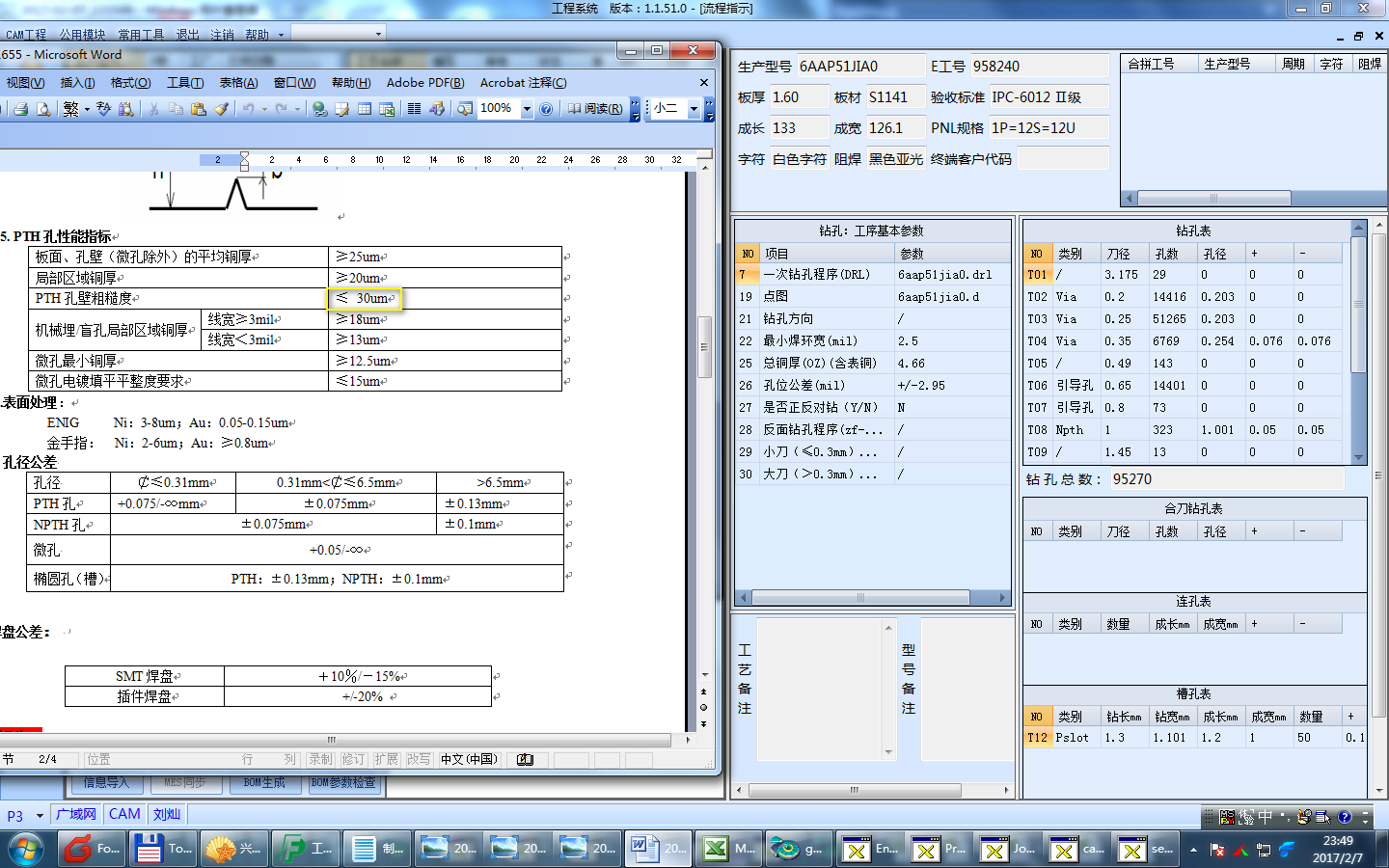The width and height of the screenshot is (1389, 868).
Task: Click the BOM参数检查 button
Action: [x=343, y=783]
